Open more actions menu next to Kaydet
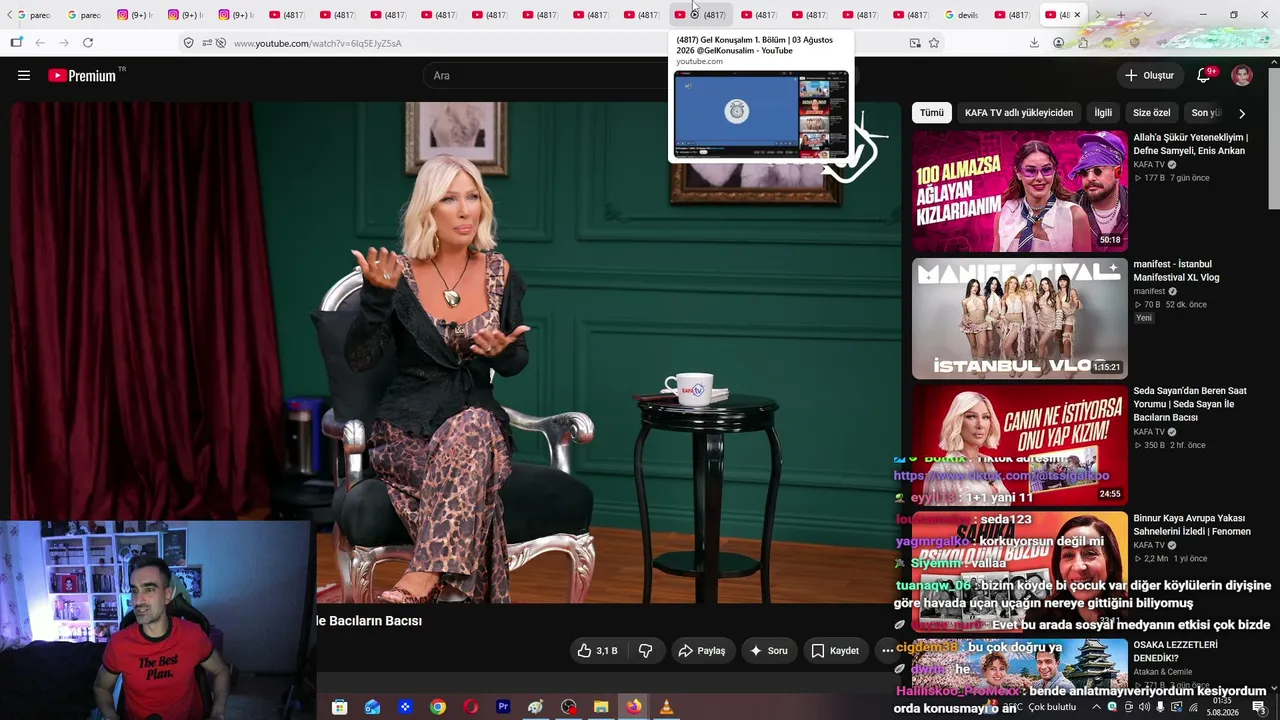The width and height of the screenshot is (1280, 720). pos(887,650)
